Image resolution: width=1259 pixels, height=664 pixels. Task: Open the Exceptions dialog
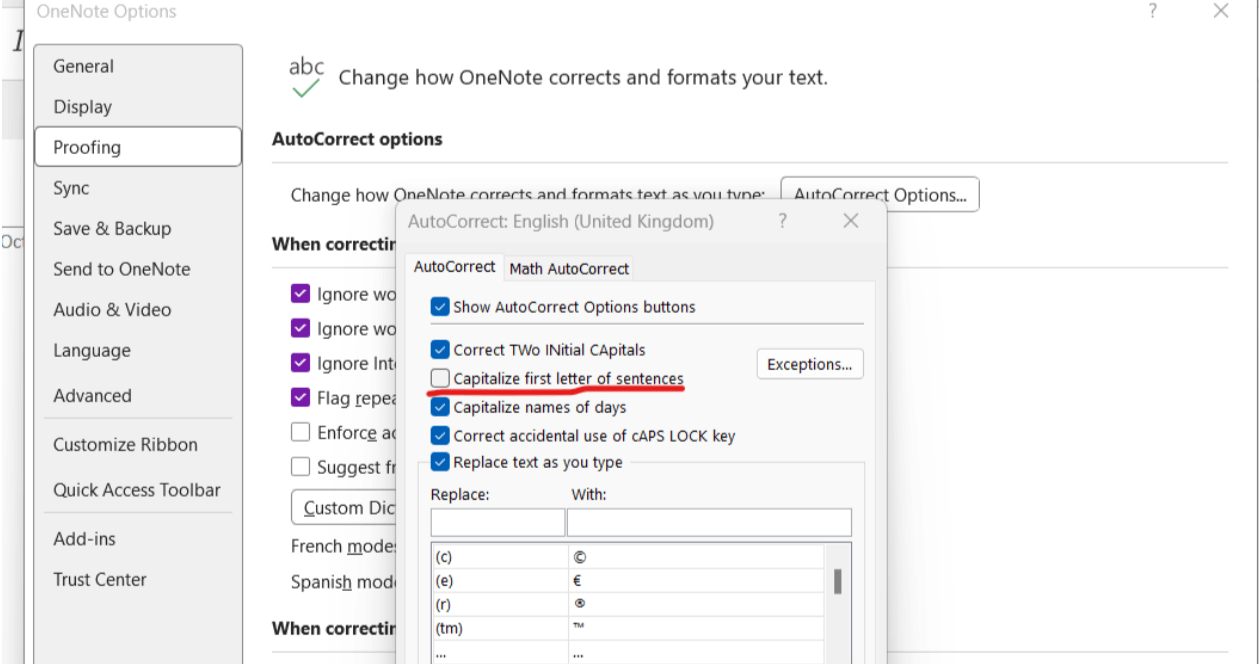pos(809,363)
